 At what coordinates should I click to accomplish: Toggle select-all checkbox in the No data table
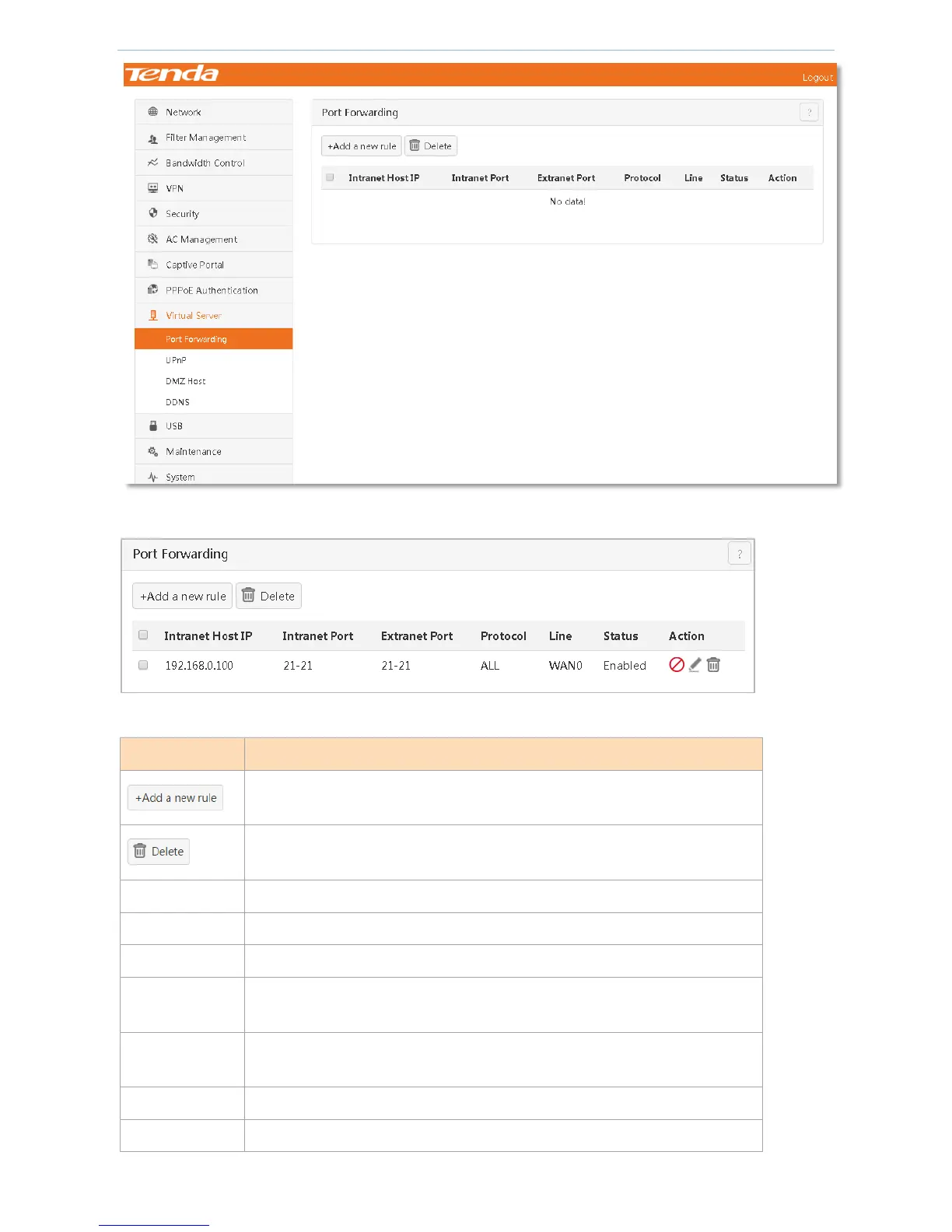pyautogui.click(x=330, y=177)
